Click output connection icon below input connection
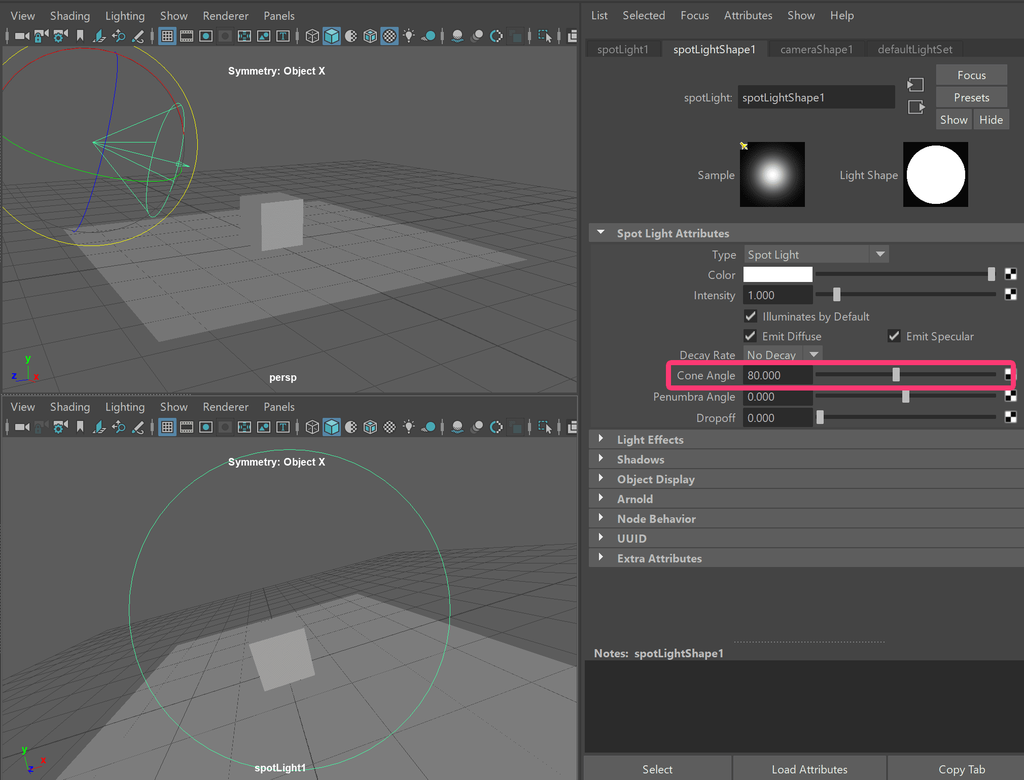 click(916, 107)
